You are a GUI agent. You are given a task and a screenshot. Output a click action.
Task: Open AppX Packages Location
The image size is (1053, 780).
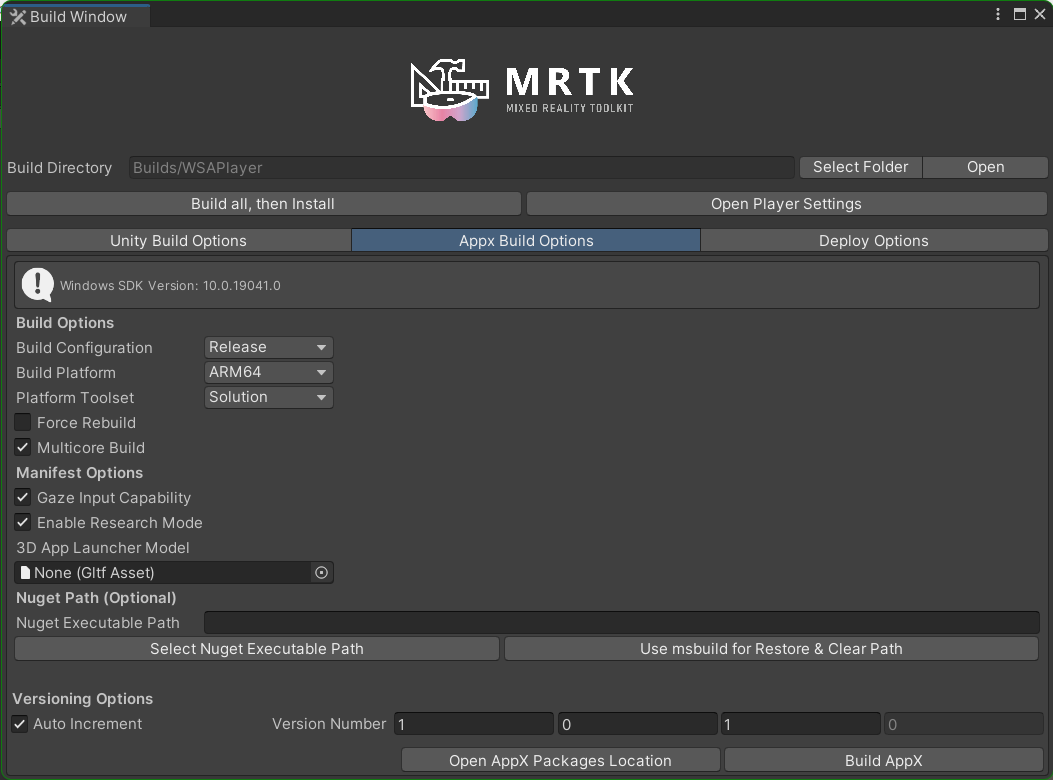click(x=560, y=761)
